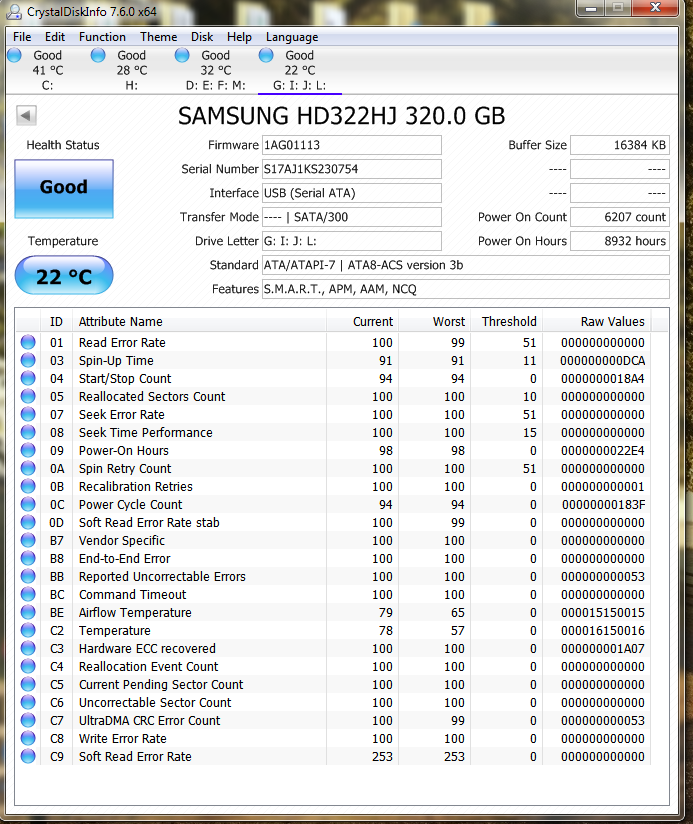693x824 pixels.
Task: Click the Threshold column header
Action: [506, 322]
